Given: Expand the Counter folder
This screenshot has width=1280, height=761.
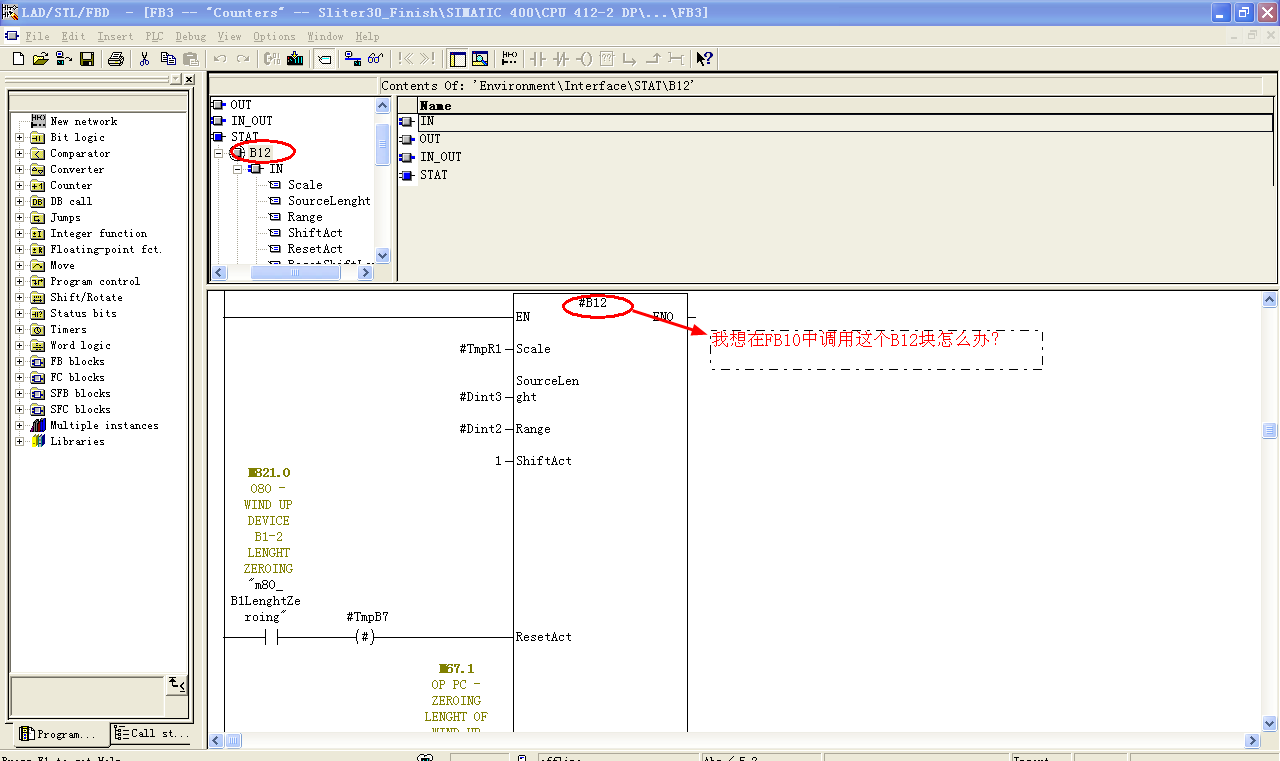Looking at the screenshot, I should click(x=20, y=186).
